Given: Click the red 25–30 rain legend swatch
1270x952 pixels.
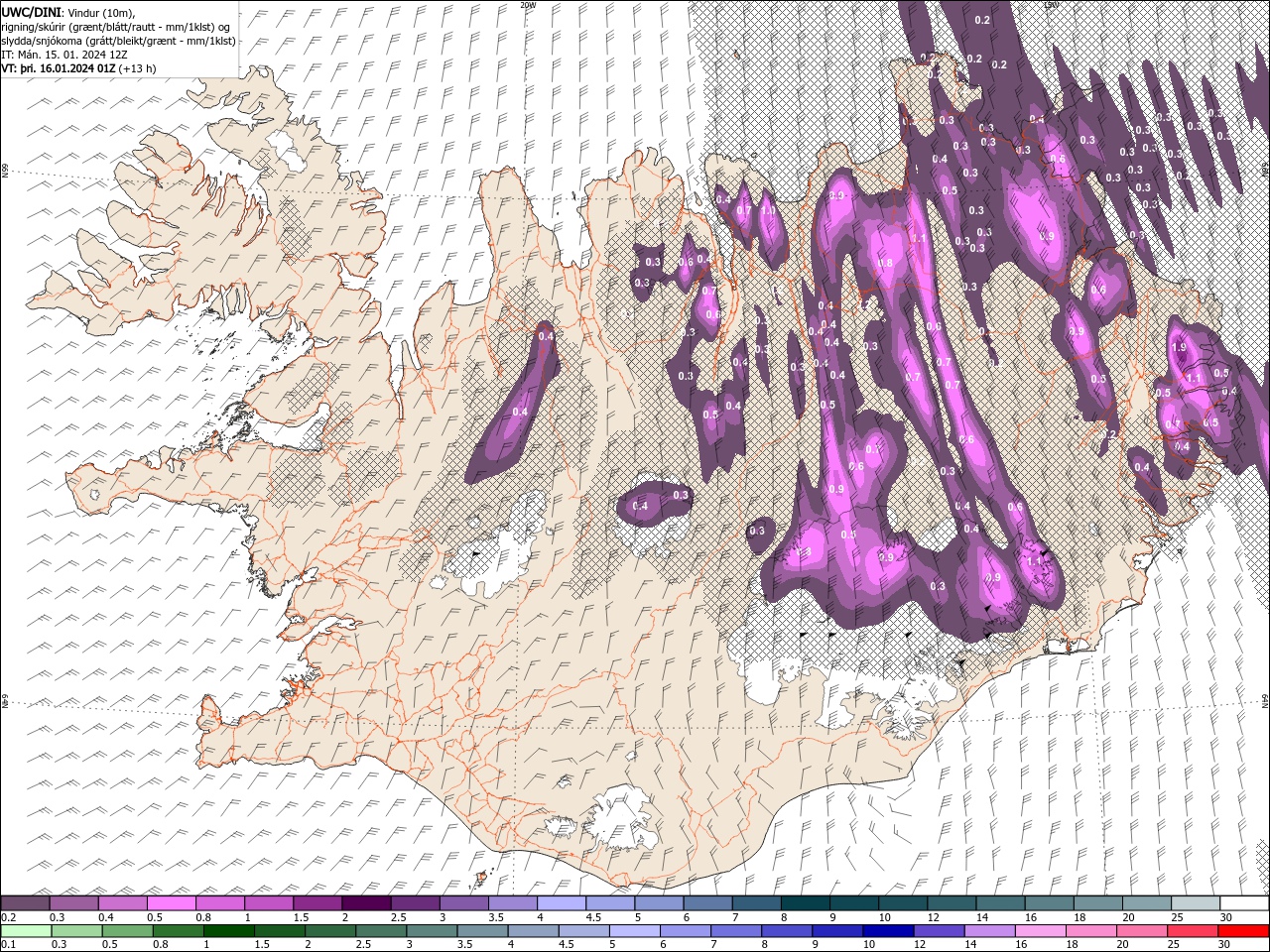Looking at the screenshot, I should tap(1194, 930).
